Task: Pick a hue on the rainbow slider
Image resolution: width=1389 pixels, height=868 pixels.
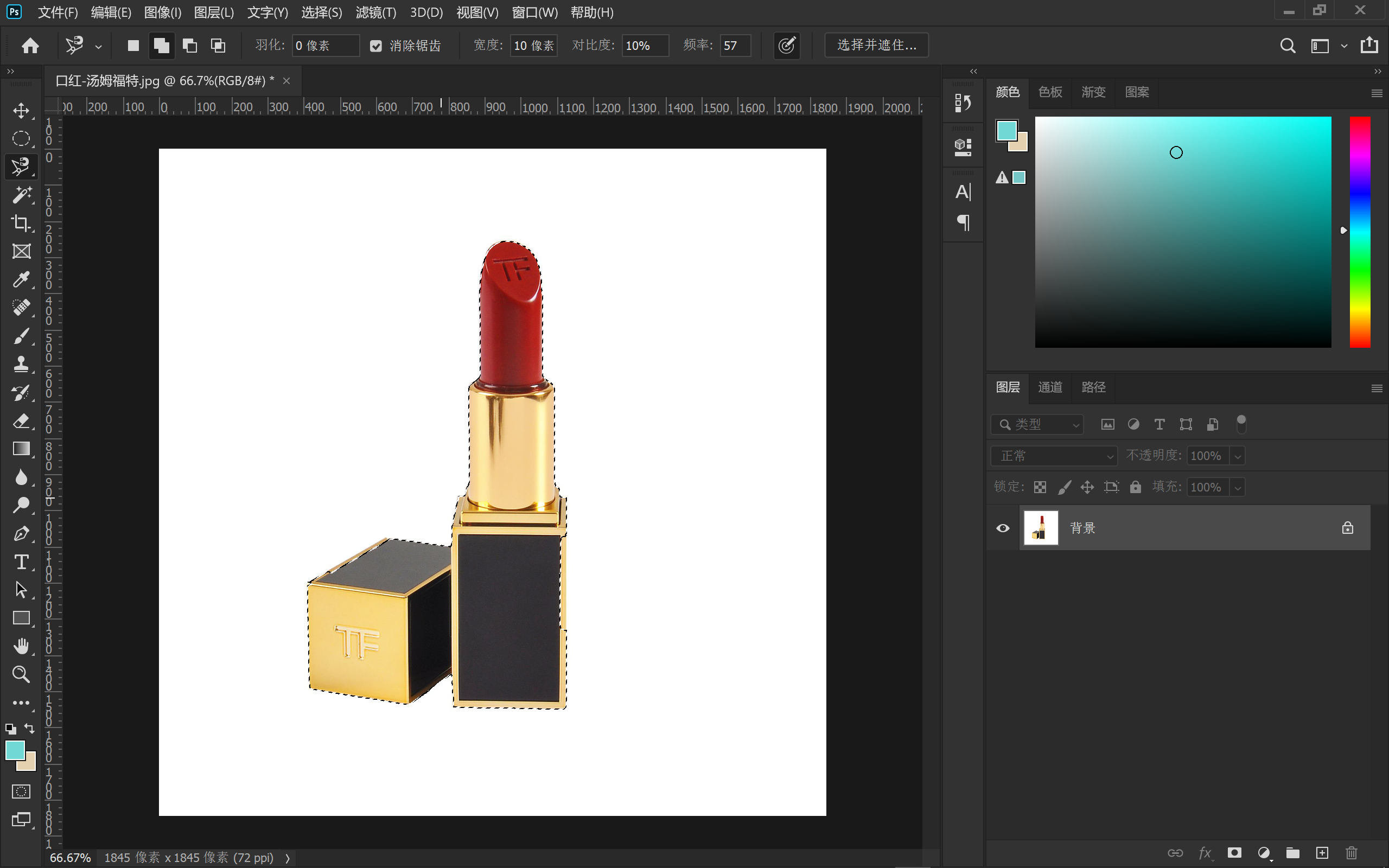Action: [1359, 232]
